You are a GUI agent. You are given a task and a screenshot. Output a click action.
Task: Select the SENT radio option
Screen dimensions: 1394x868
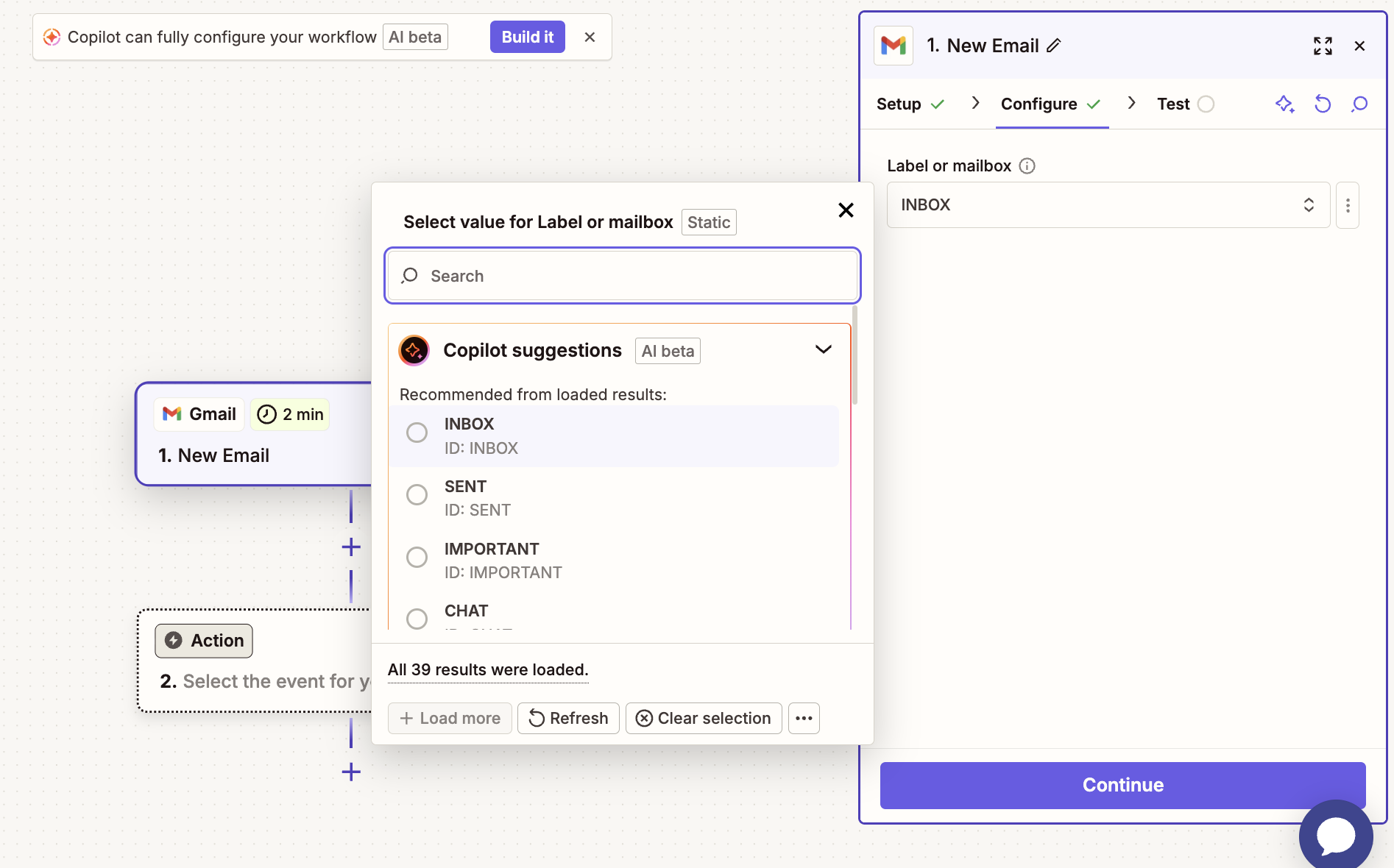417,495
